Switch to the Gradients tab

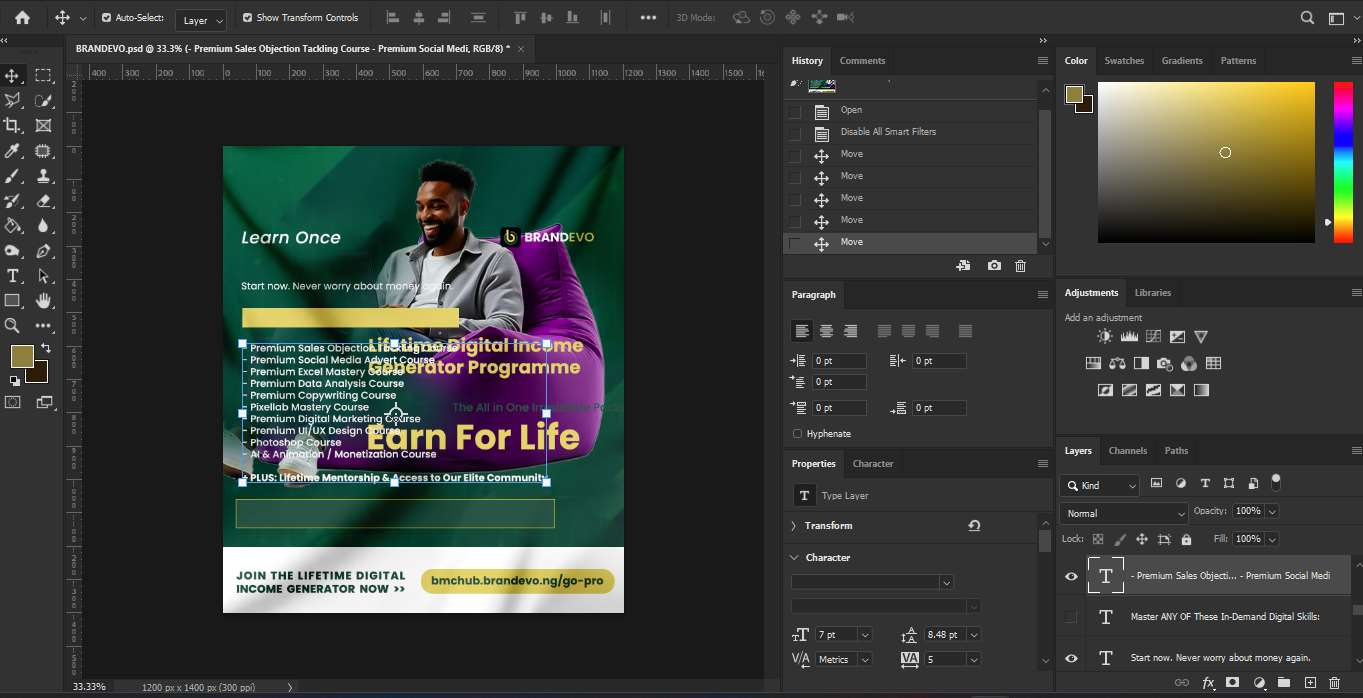1182,61
